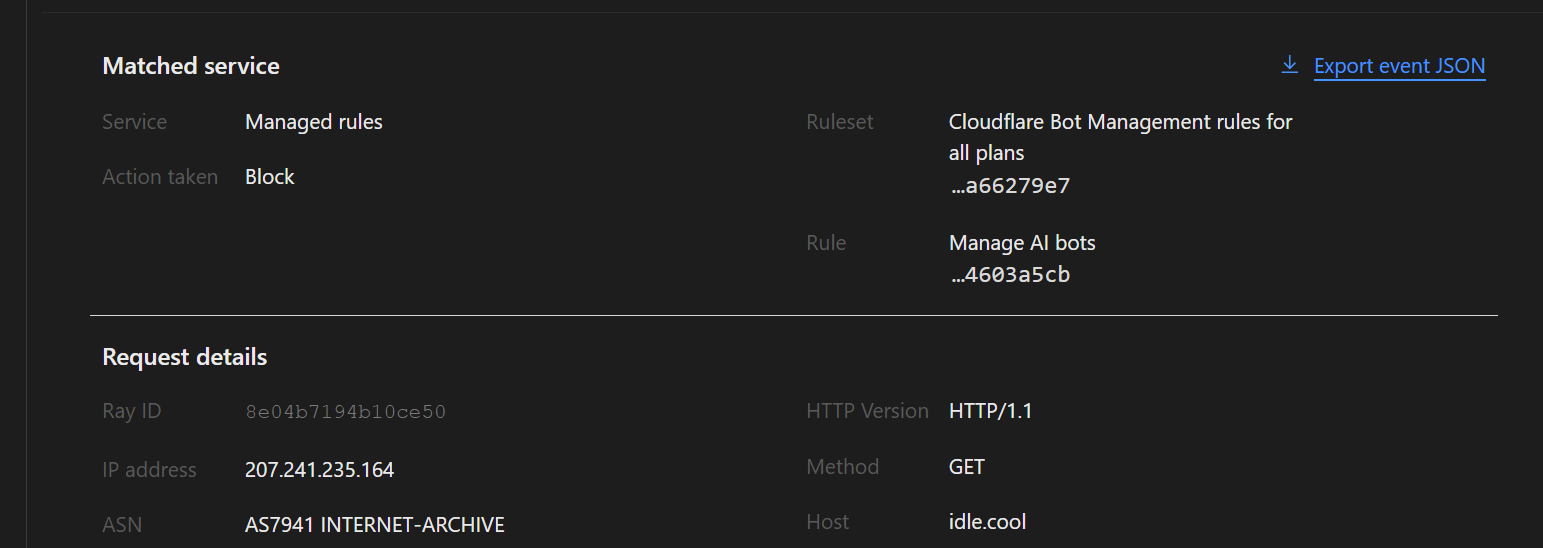1543x548 pixels.
Task: Click the AS7941 INTERNET-ARCHIVE ASN value
Action: click(x=374, y=525)
